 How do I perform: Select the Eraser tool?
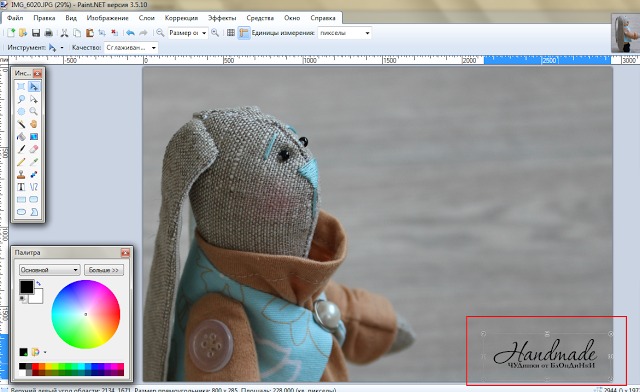pyautogui.click(x=34, y=149)
